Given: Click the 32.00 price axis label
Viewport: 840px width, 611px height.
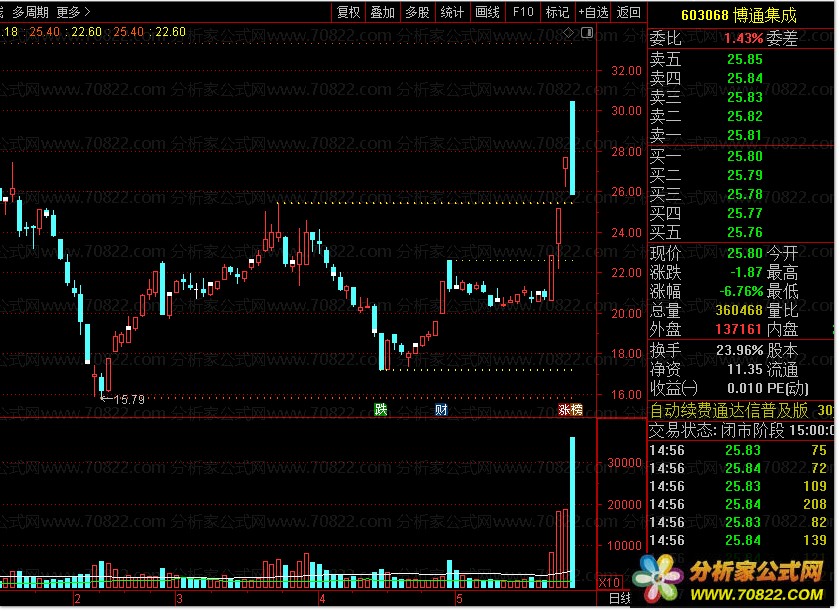Looking at the screenshot, I should click(626, 71).
